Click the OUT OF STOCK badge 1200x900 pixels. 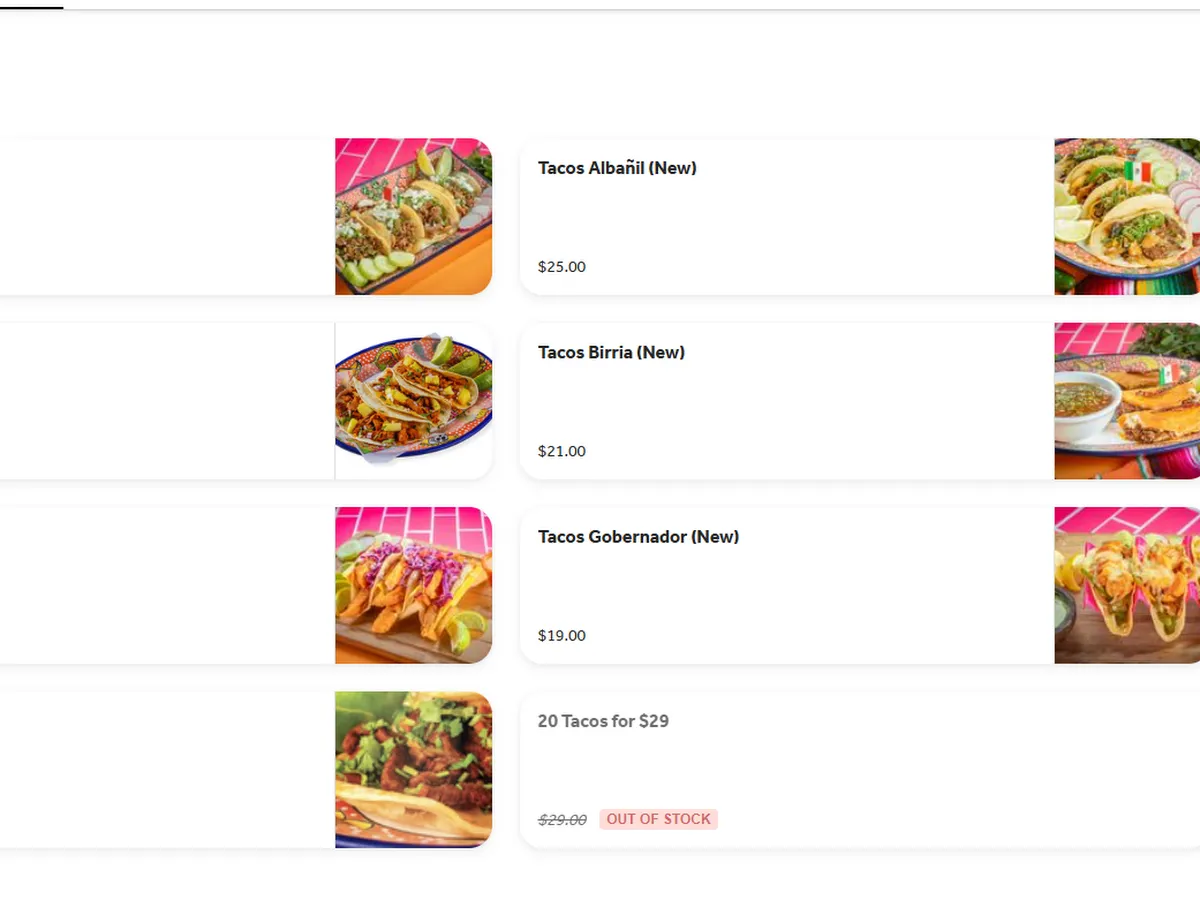tap(659, 819)
